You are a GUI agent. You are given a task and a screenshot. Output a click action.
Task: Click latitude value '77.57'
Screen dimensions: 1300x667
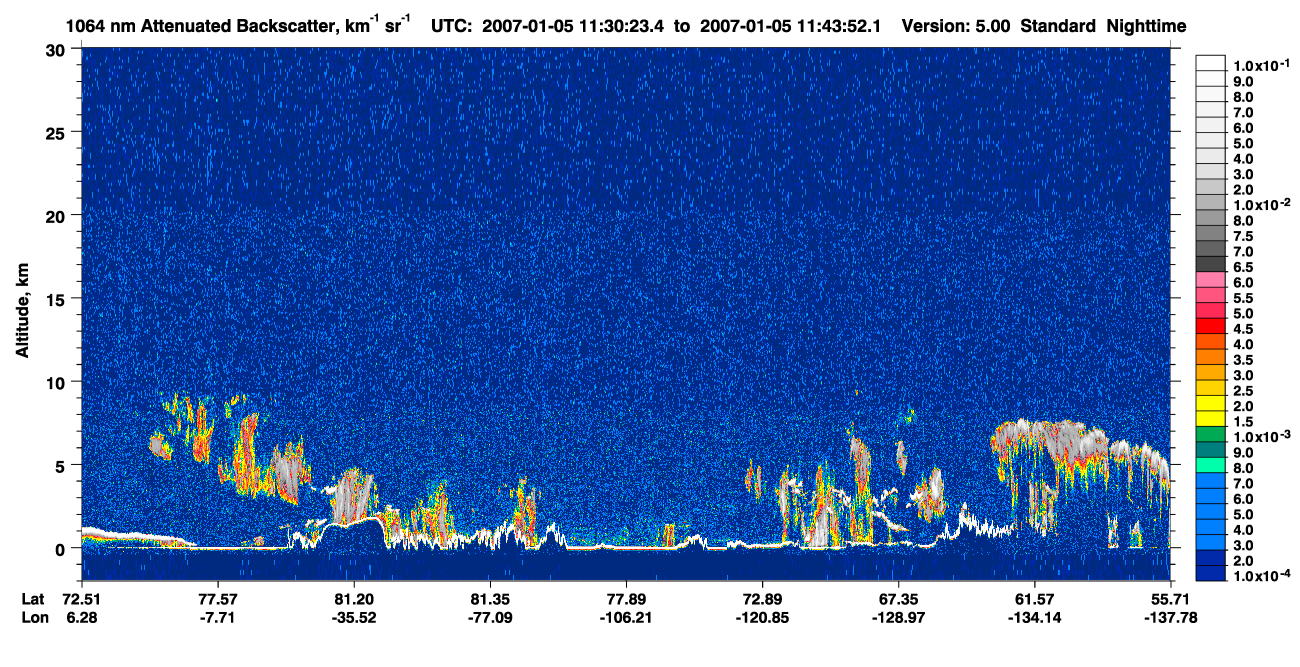tap(217, 598)
